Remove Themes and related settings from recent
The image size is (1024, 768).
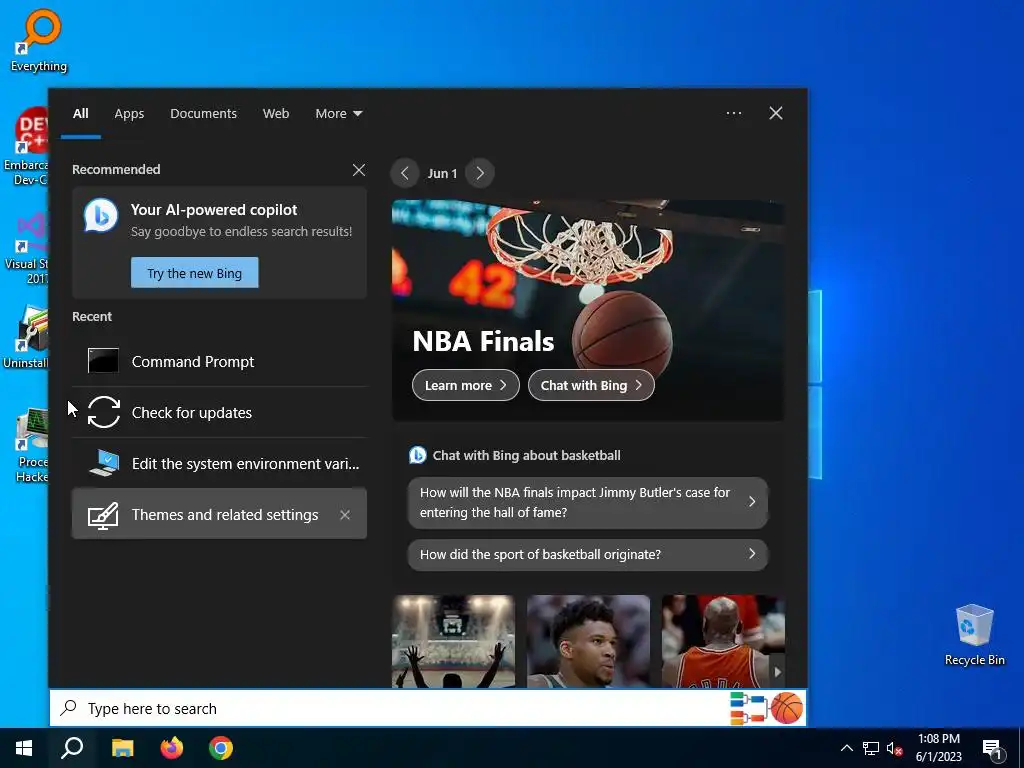(x=345, y=515)
